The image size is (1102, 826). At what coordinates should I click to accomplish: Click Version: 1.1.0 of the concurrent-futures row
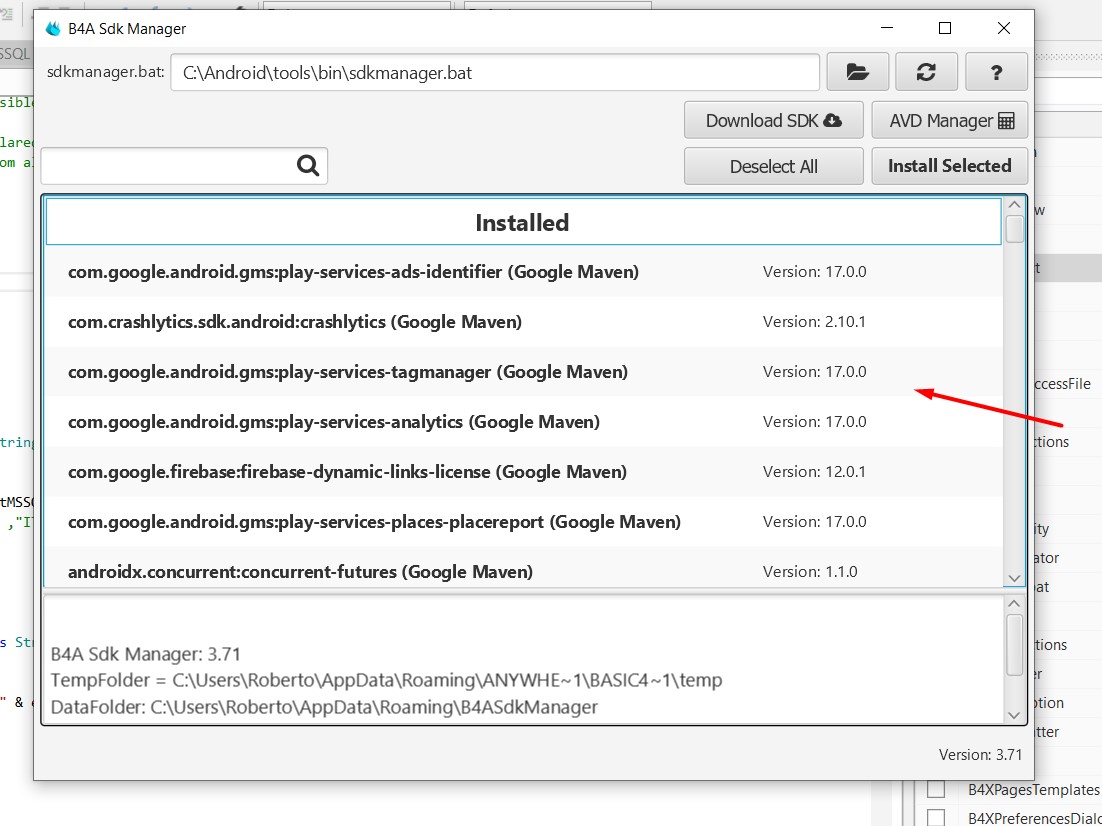tap(810, 572)
